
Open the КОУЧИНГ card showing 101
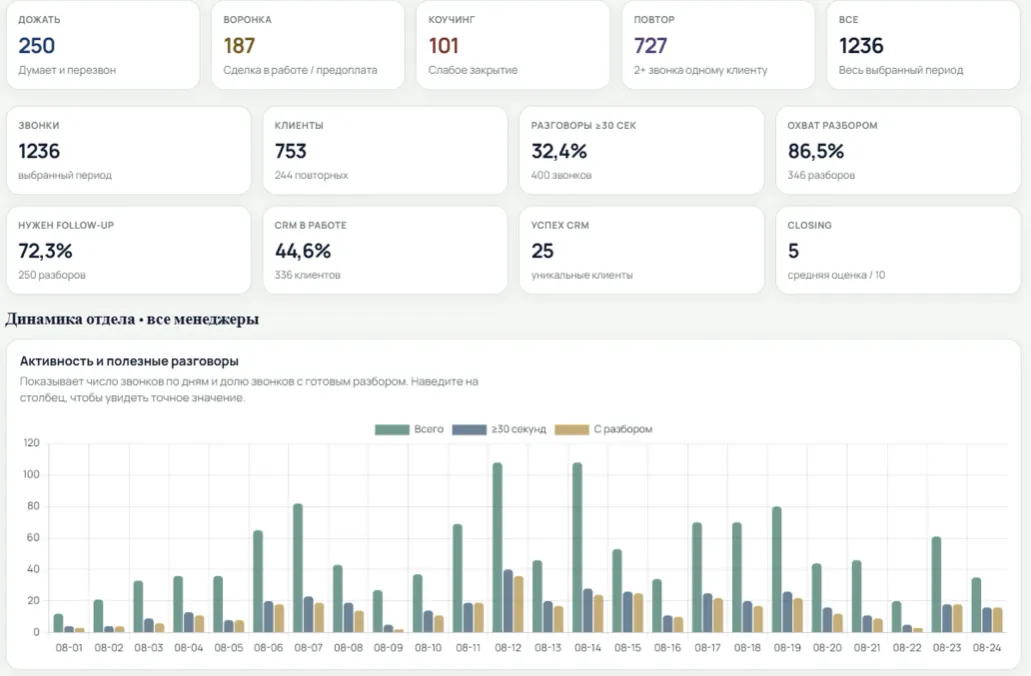click(513, 45)
